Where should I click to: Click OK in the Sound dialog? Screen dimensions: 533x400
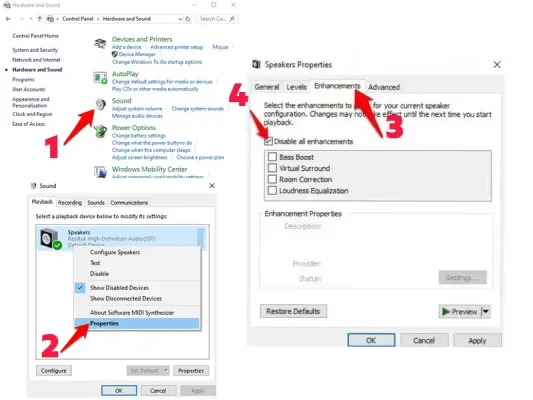tap(119, 390)
